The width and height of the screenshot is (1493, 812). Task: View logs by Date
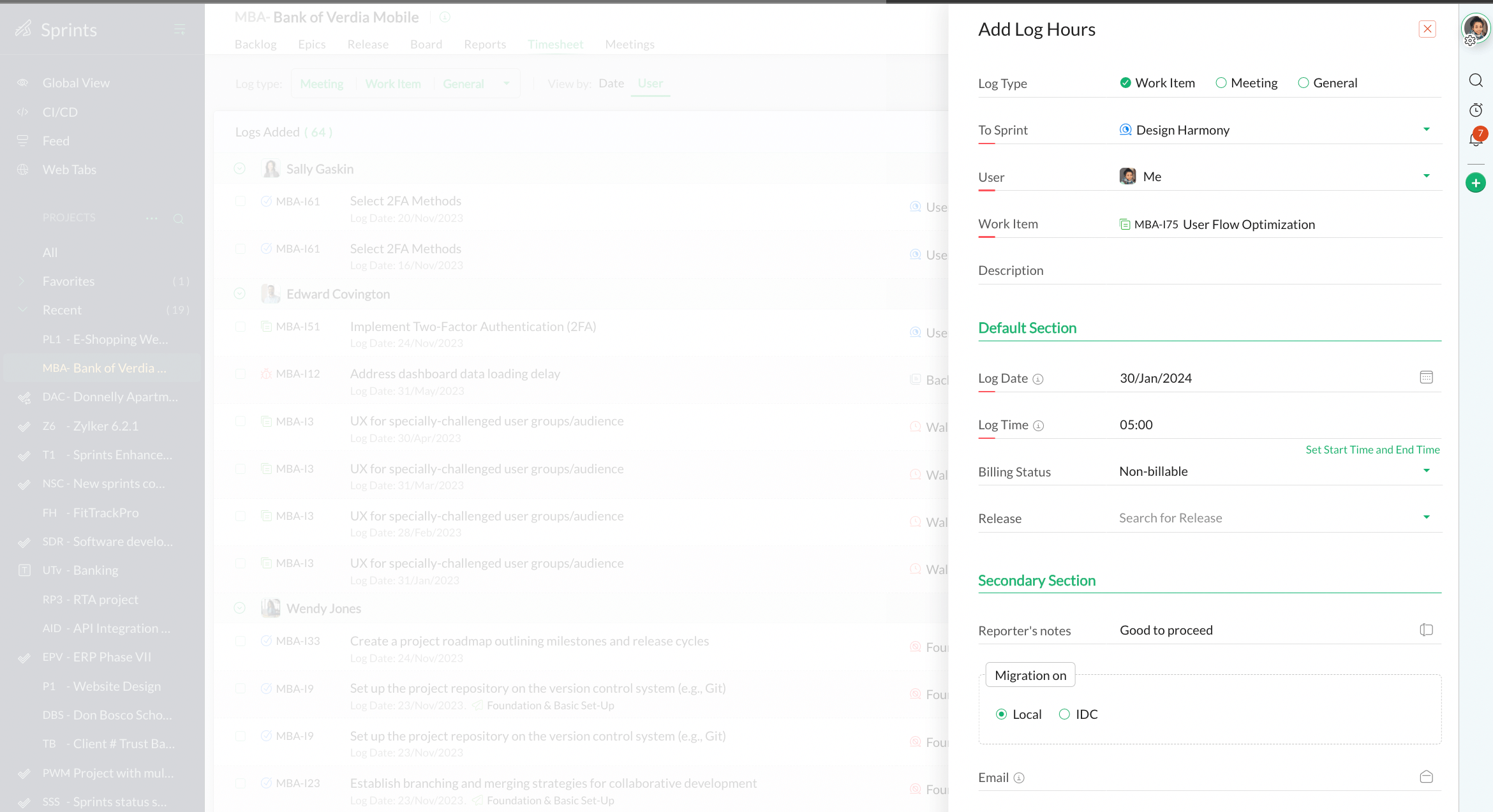pos(611,84)
